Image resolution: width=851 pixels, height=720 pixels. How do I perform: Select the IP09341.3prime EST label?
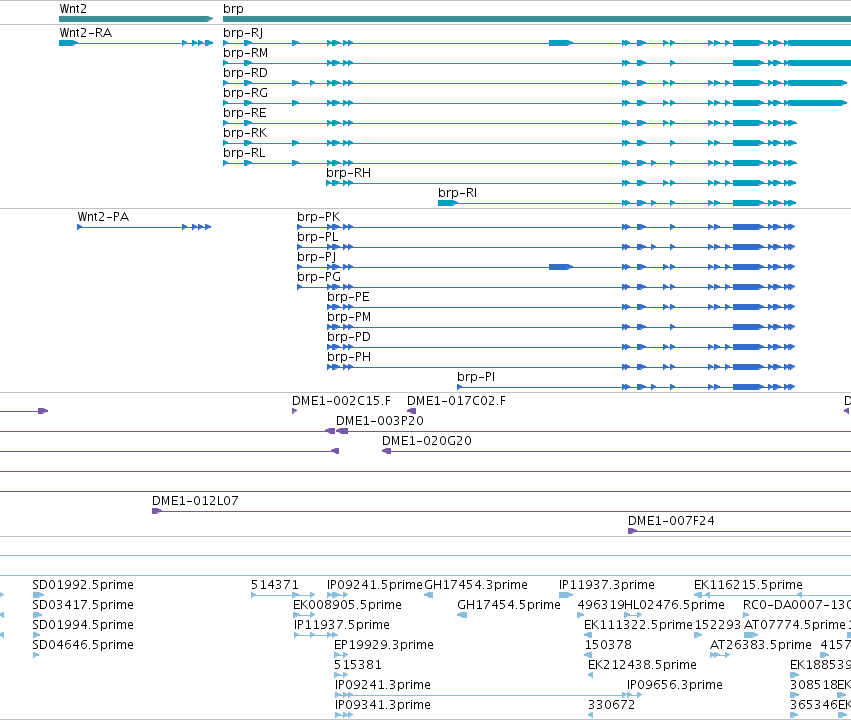click(383, 705)
